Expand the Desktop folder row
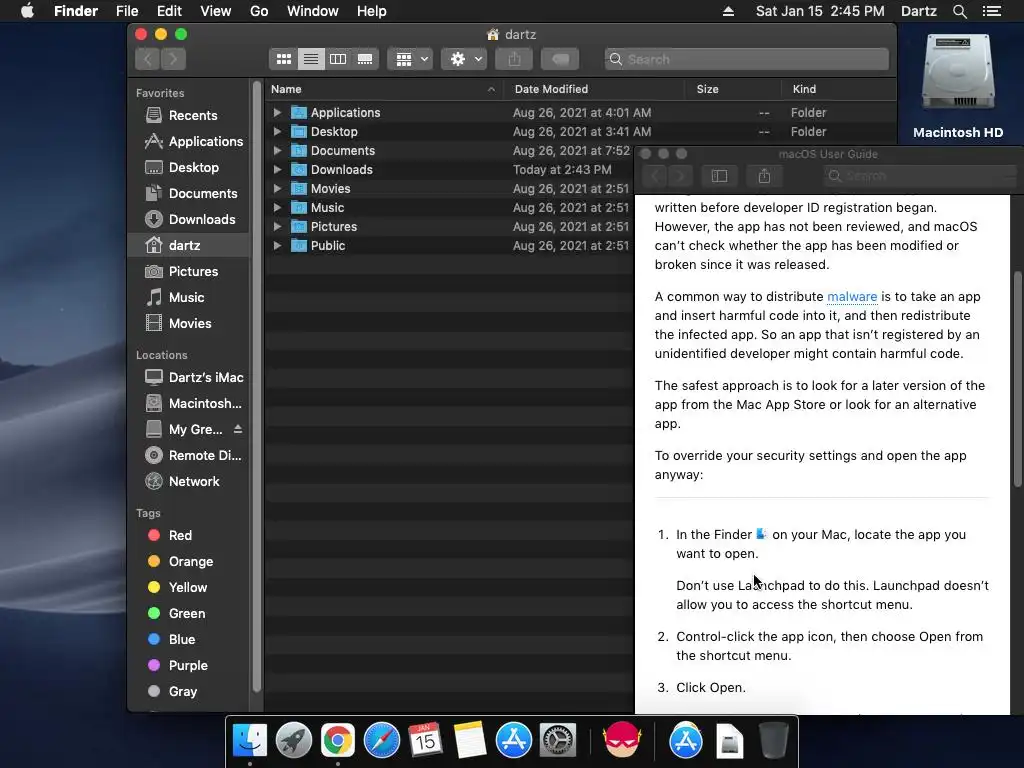 click(x=277, y=131)
